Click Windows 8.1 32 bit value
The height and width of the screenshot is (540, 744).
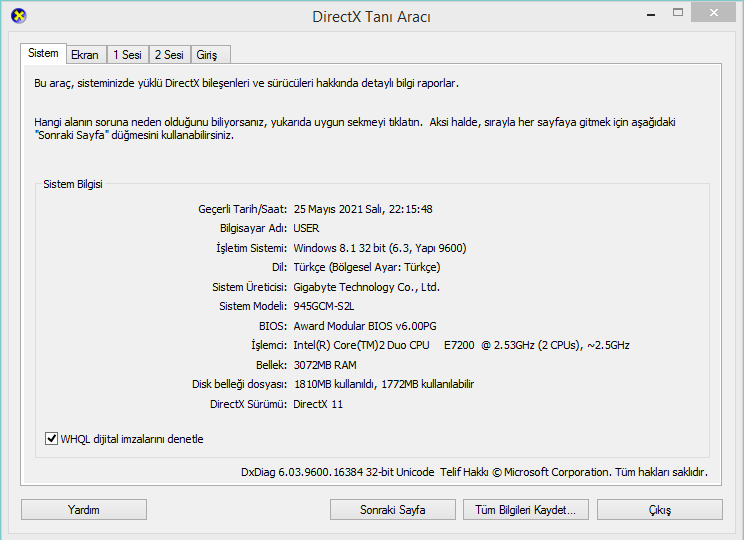coord(380,248)
